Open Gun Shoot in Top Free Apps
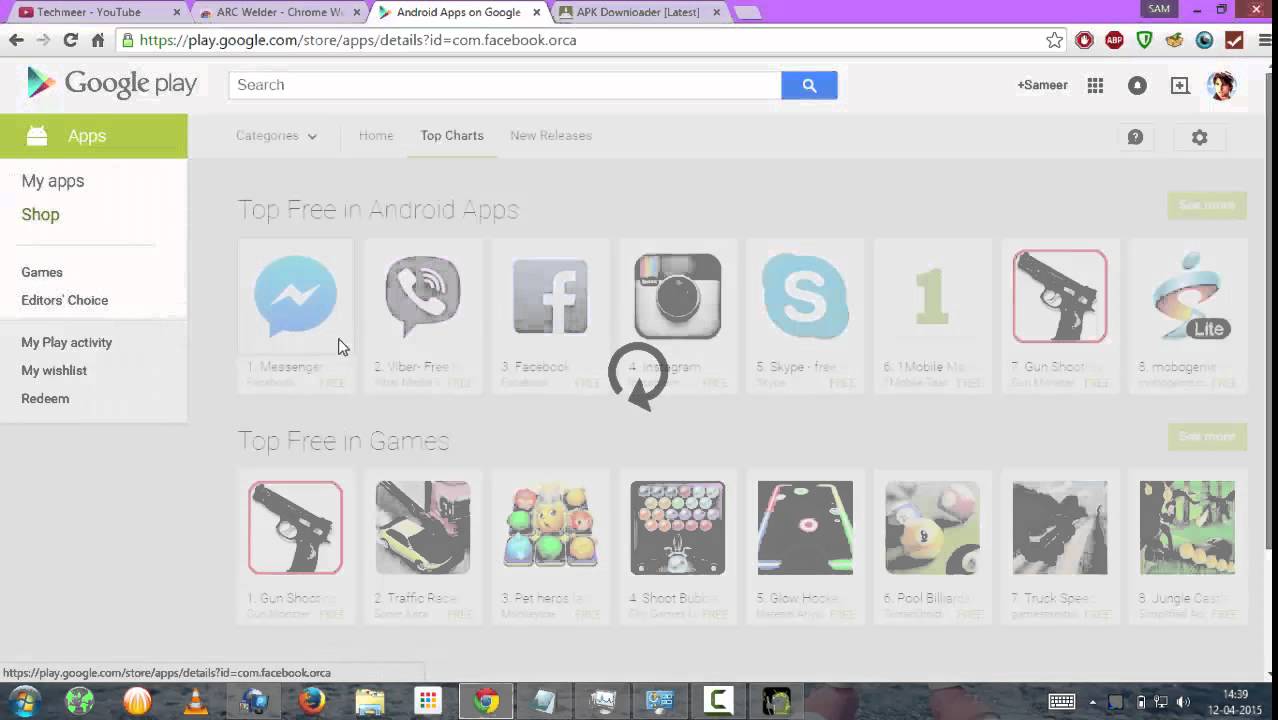Viewport: 1278px width, 720px height. click(x=1060, y=296)
